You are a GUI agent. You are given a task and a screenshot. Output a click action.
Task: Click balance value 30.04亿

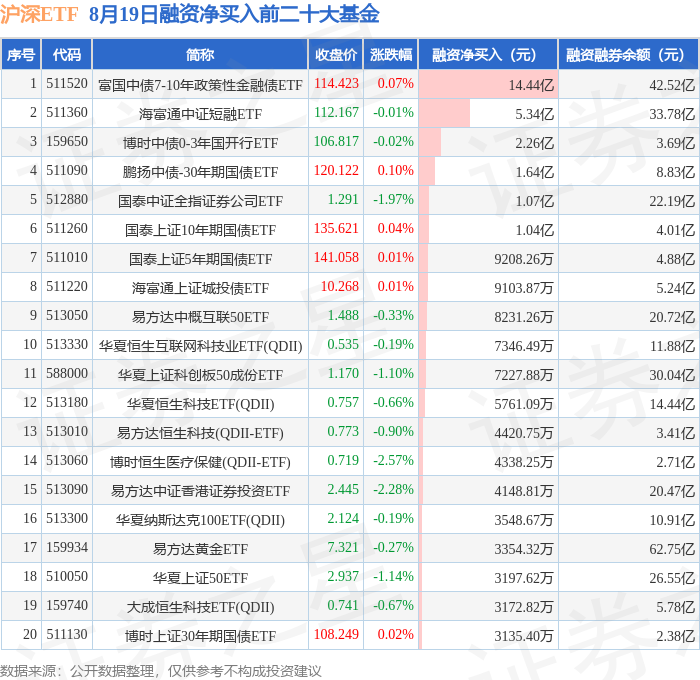tap(672, 375)
